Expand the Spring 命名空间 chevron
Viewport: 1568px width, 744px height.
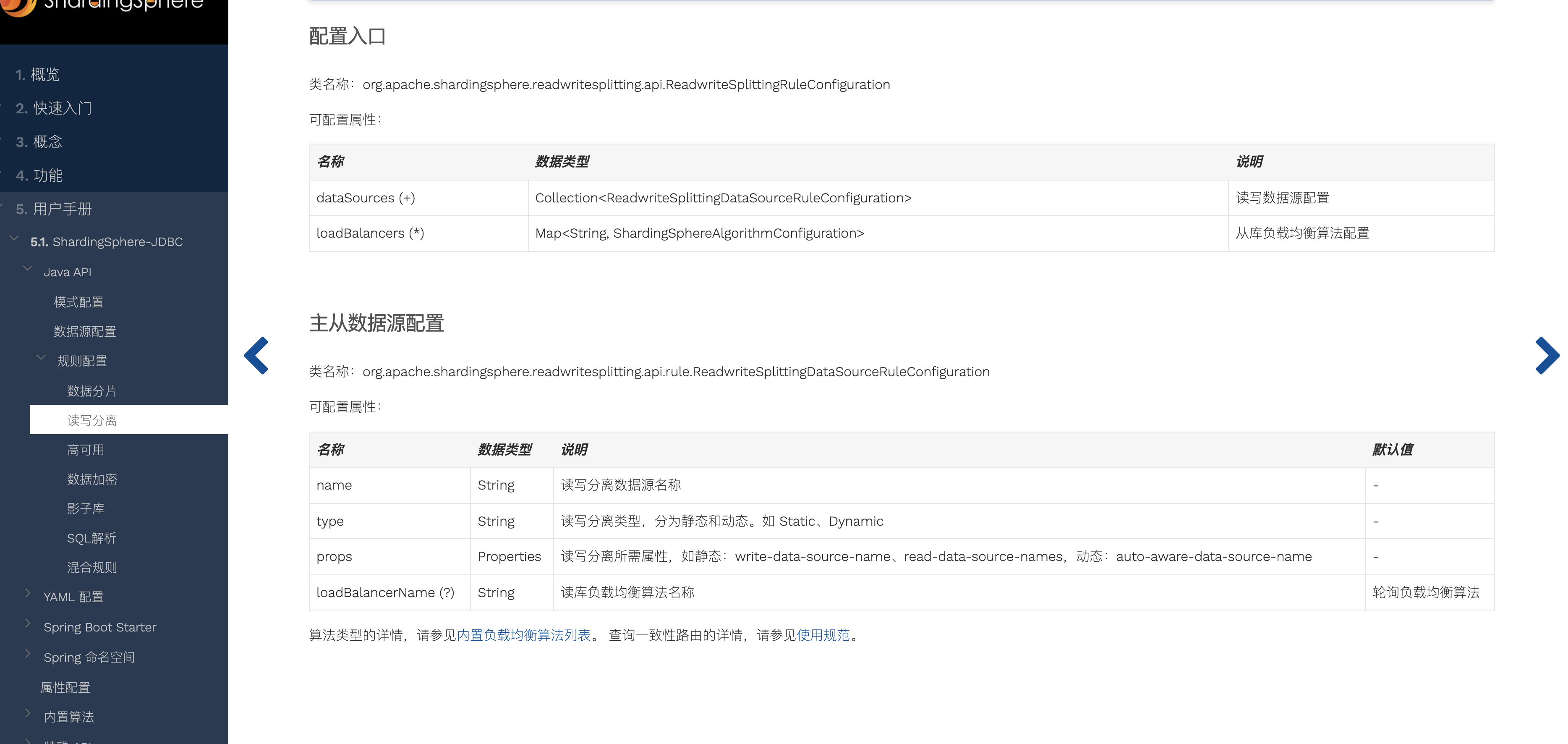point(27,653)
